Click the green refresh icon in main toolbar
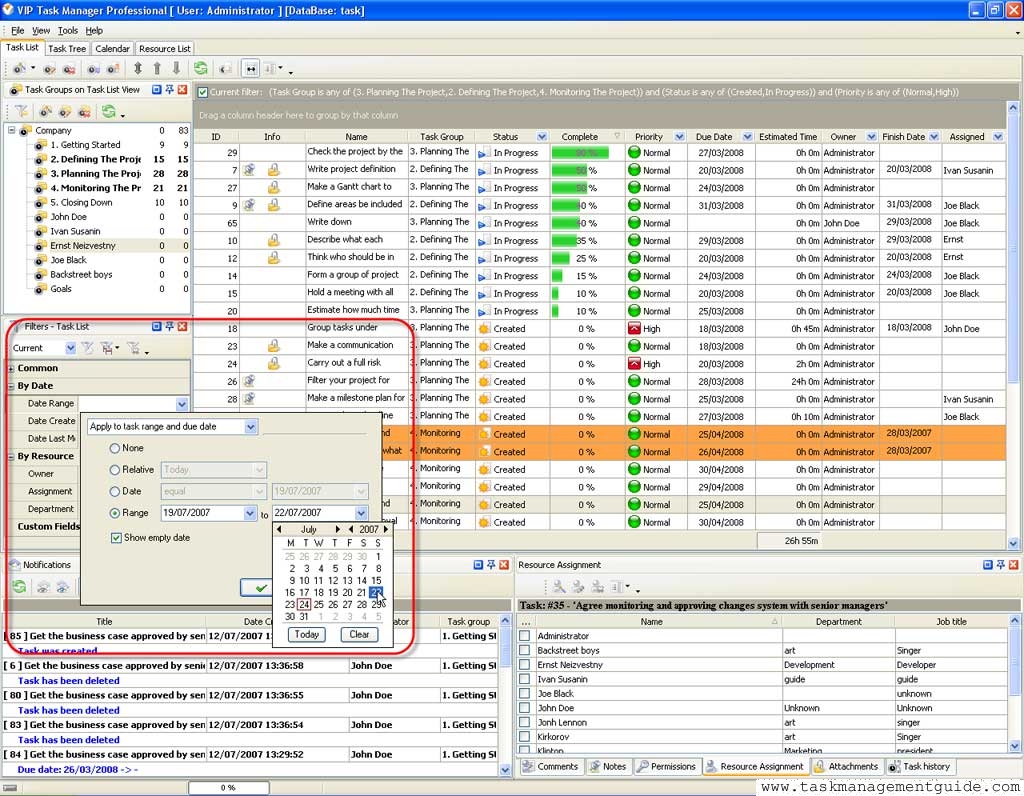 [x=201, y=69]
